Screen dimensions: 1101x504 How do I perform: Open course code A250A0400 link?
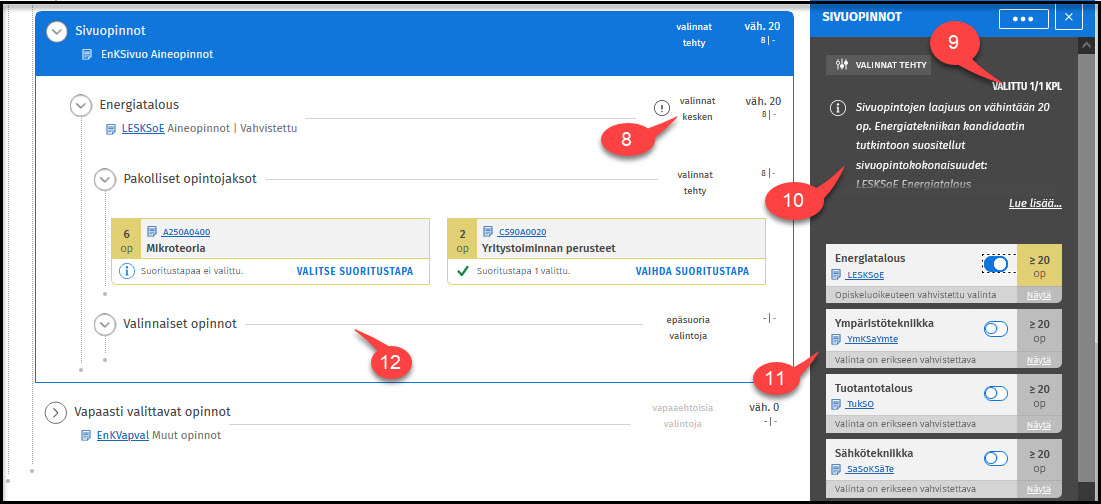click(x=186, y=231)
